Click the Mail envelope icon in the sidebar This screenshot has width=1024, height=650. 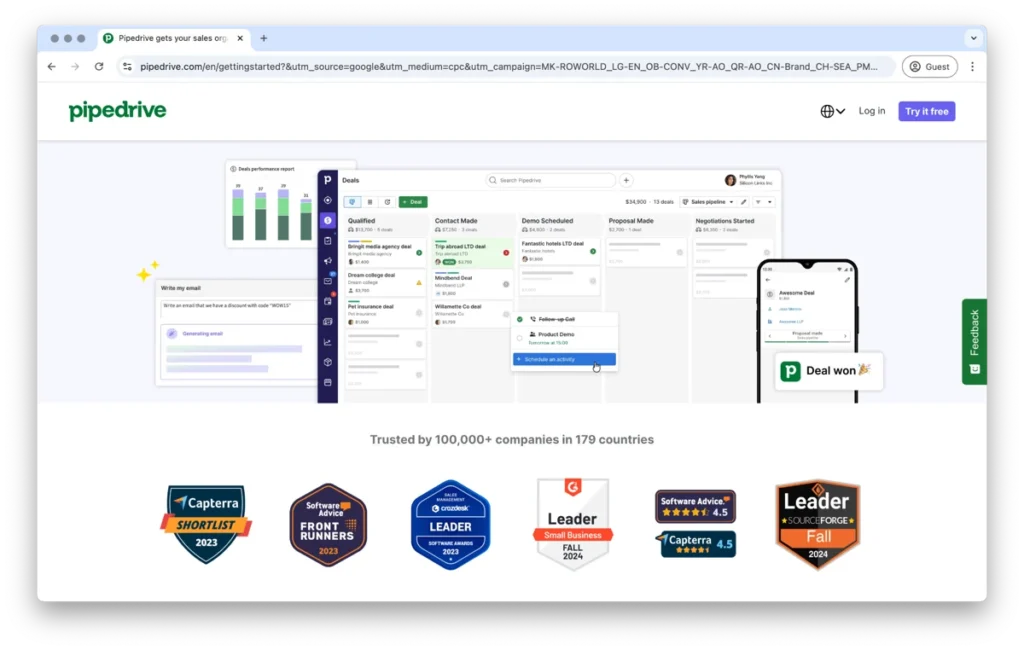[328, 281]
